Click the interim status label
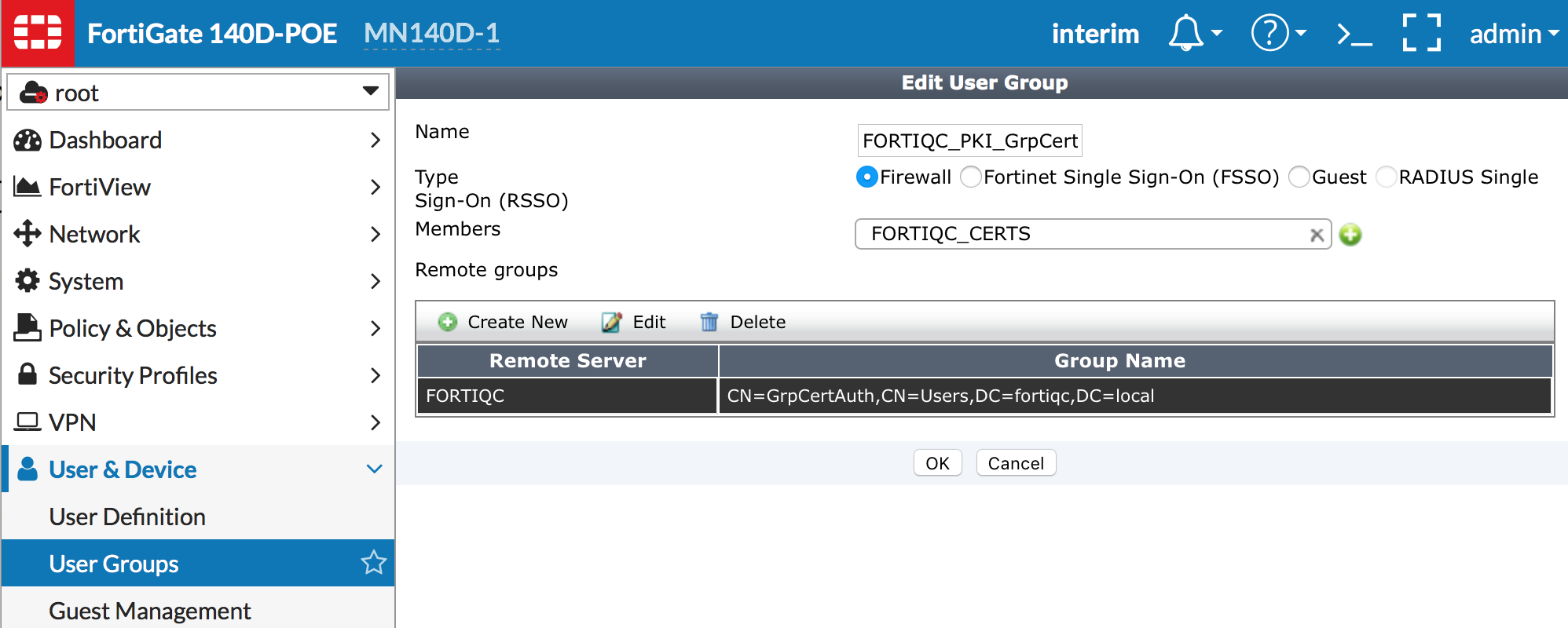Screen dimensions: 1568x628 [x=1095, y=34]
